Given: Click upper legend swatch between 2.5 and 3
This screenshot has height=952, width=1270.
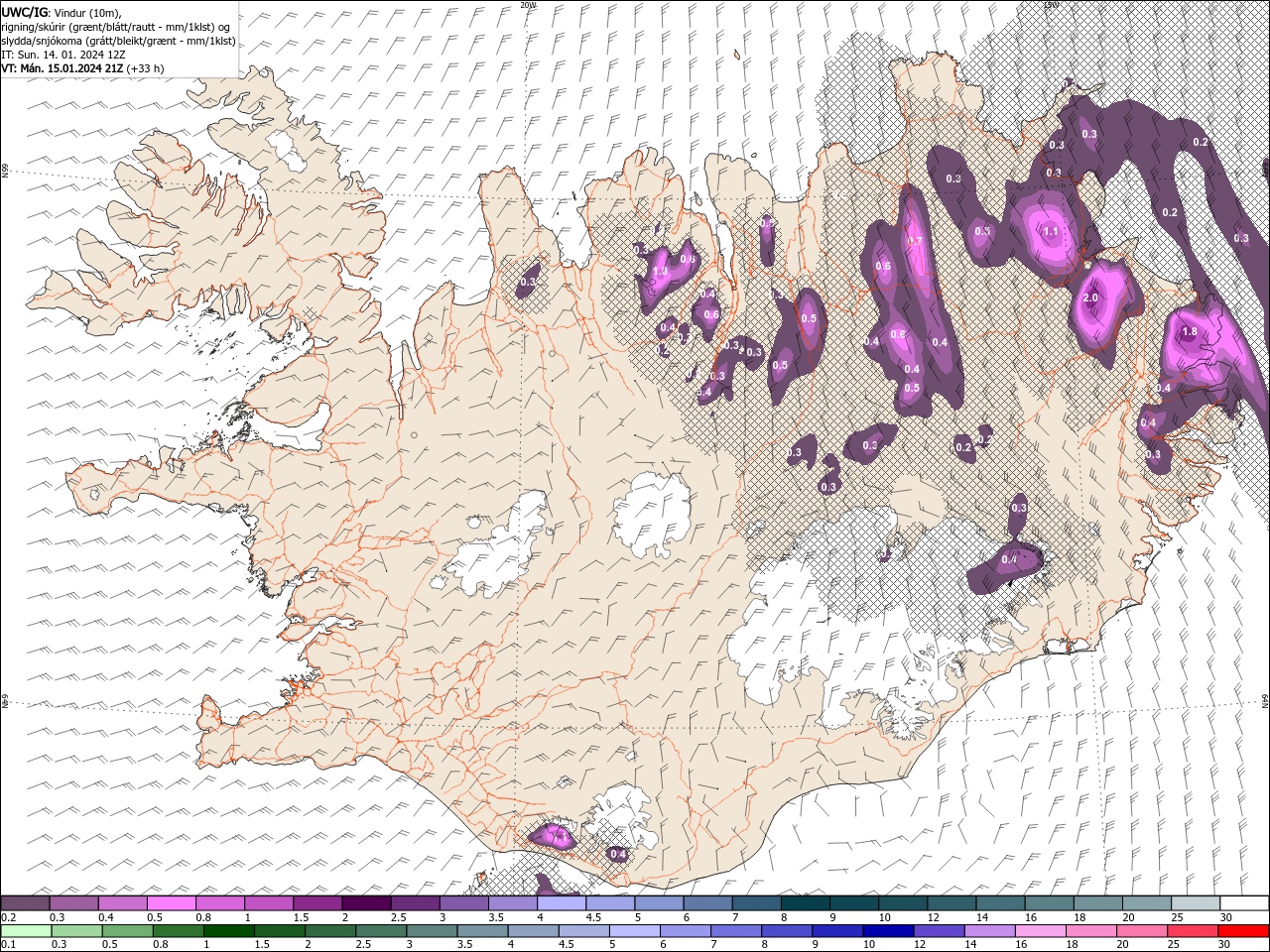Looking at the screenshot, I should coord(416,903).
